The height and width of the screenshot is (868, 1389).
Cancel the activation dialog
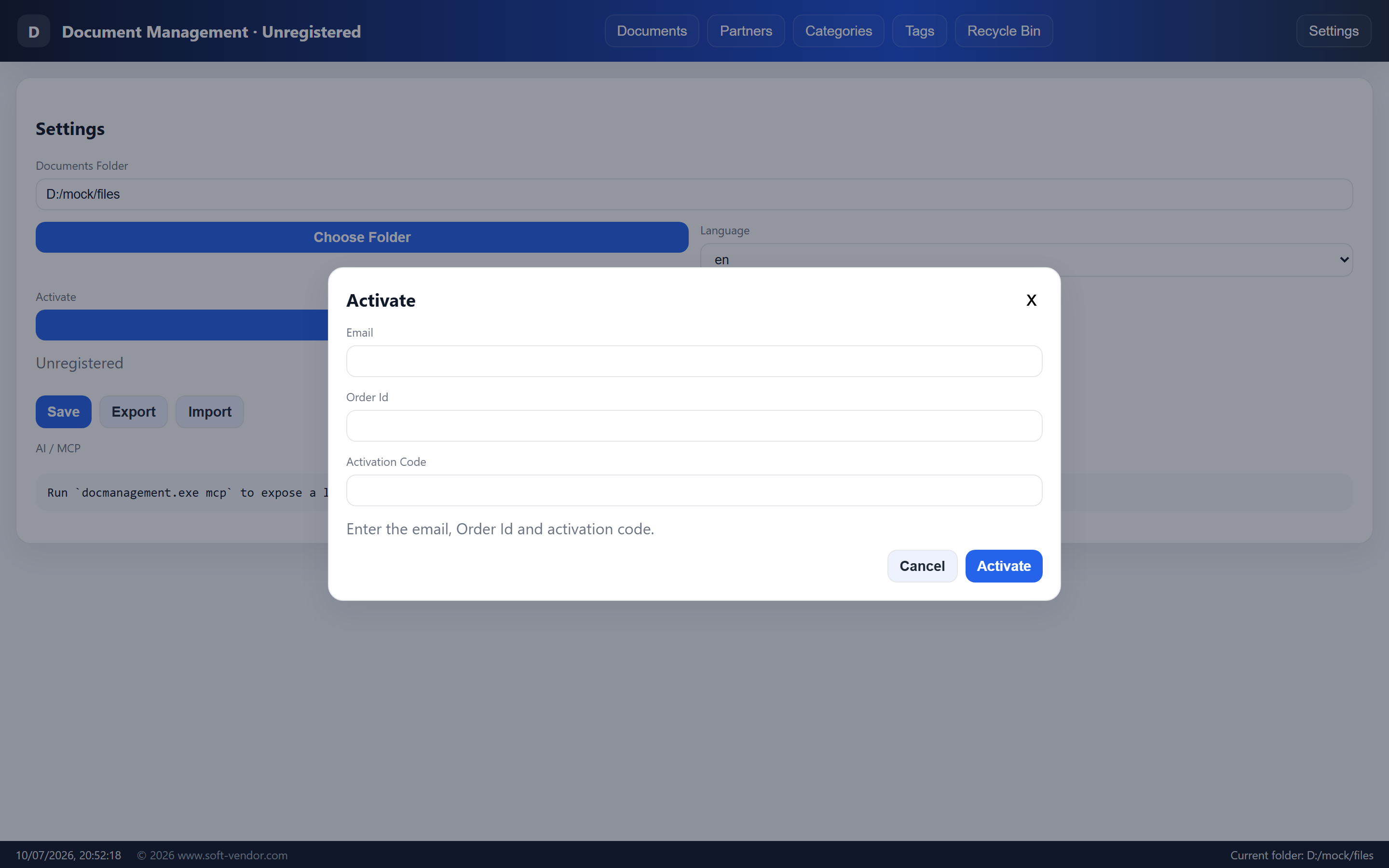922,566
